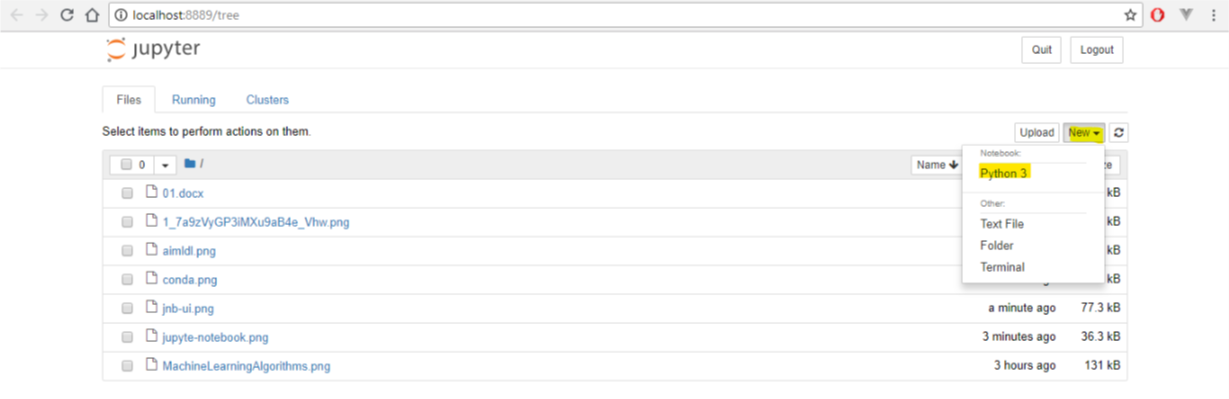Select the conda.png checkbox
The height and width of the screenshot is (399, 1229).
click(x=127, y=279)
